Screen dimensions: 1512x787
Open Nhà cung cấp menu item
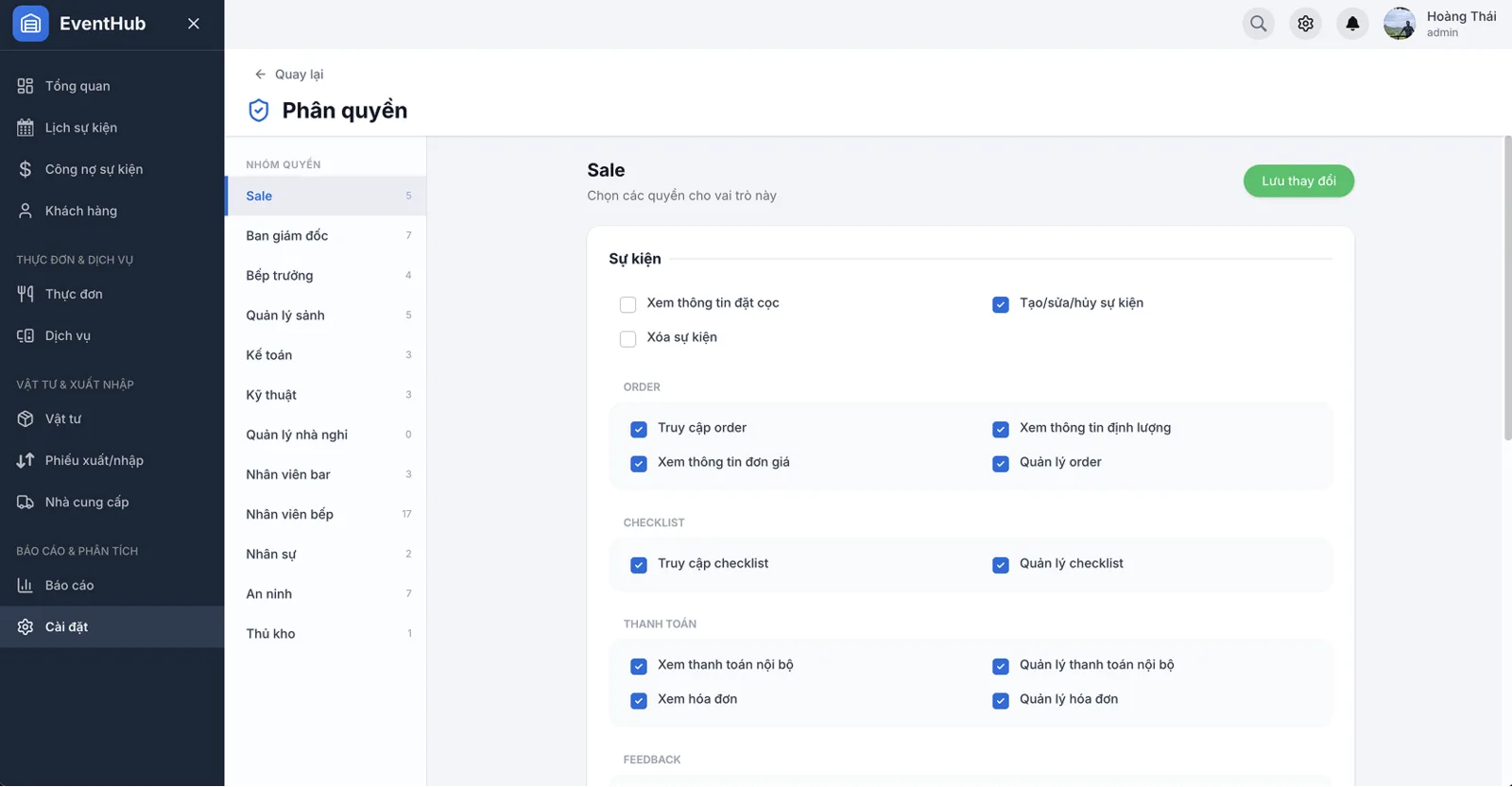(112, 502)
